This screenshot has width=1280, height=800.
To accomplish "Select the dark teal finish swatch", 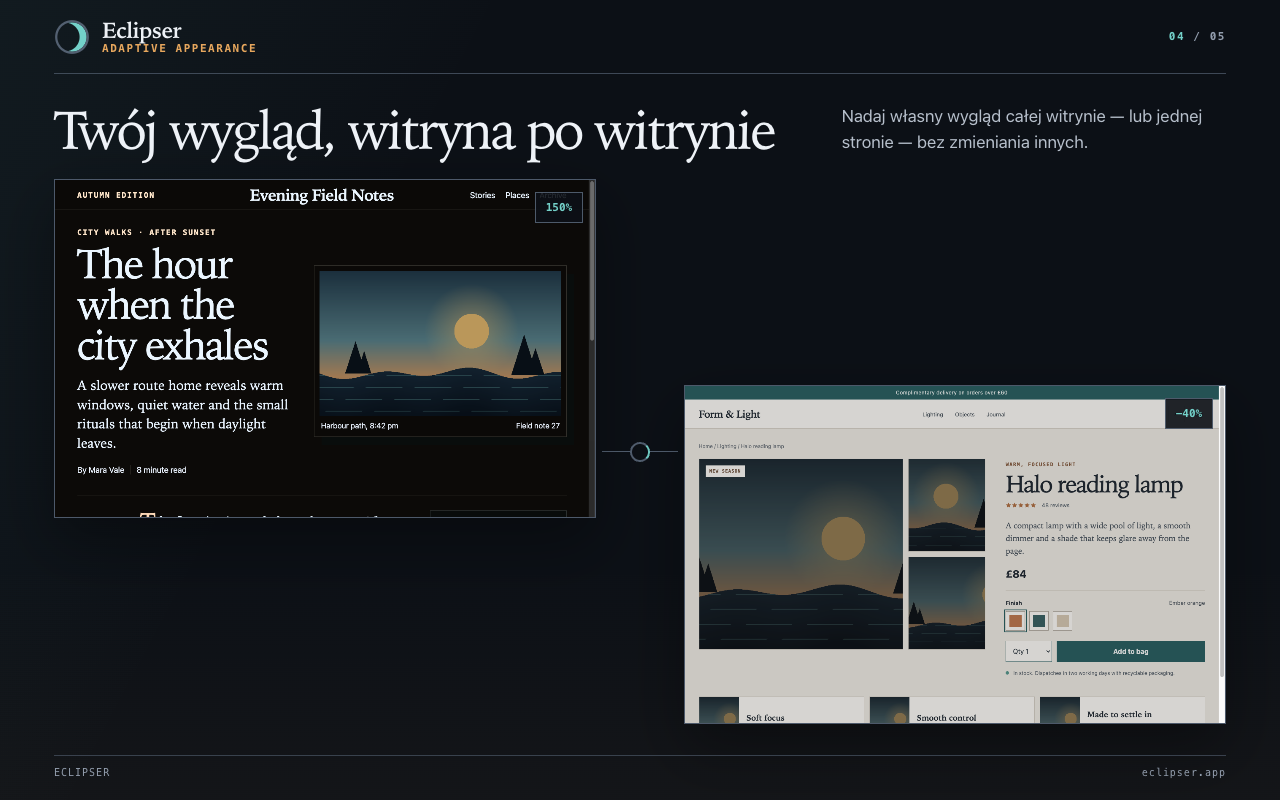I will click(1039, 621).
